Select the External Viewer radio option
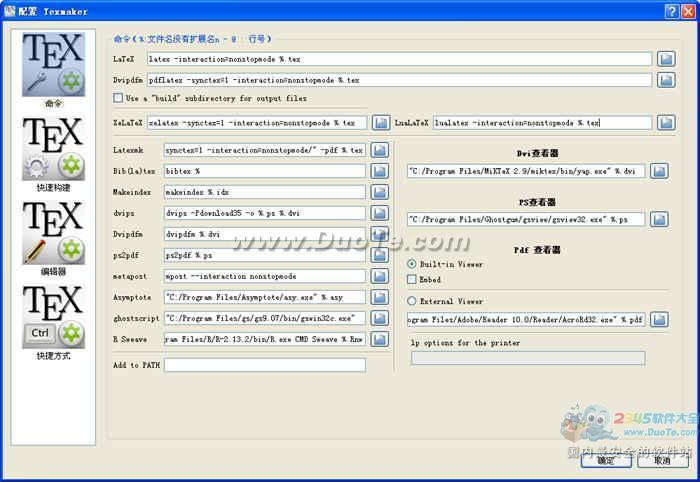 (x=412, y=301)
